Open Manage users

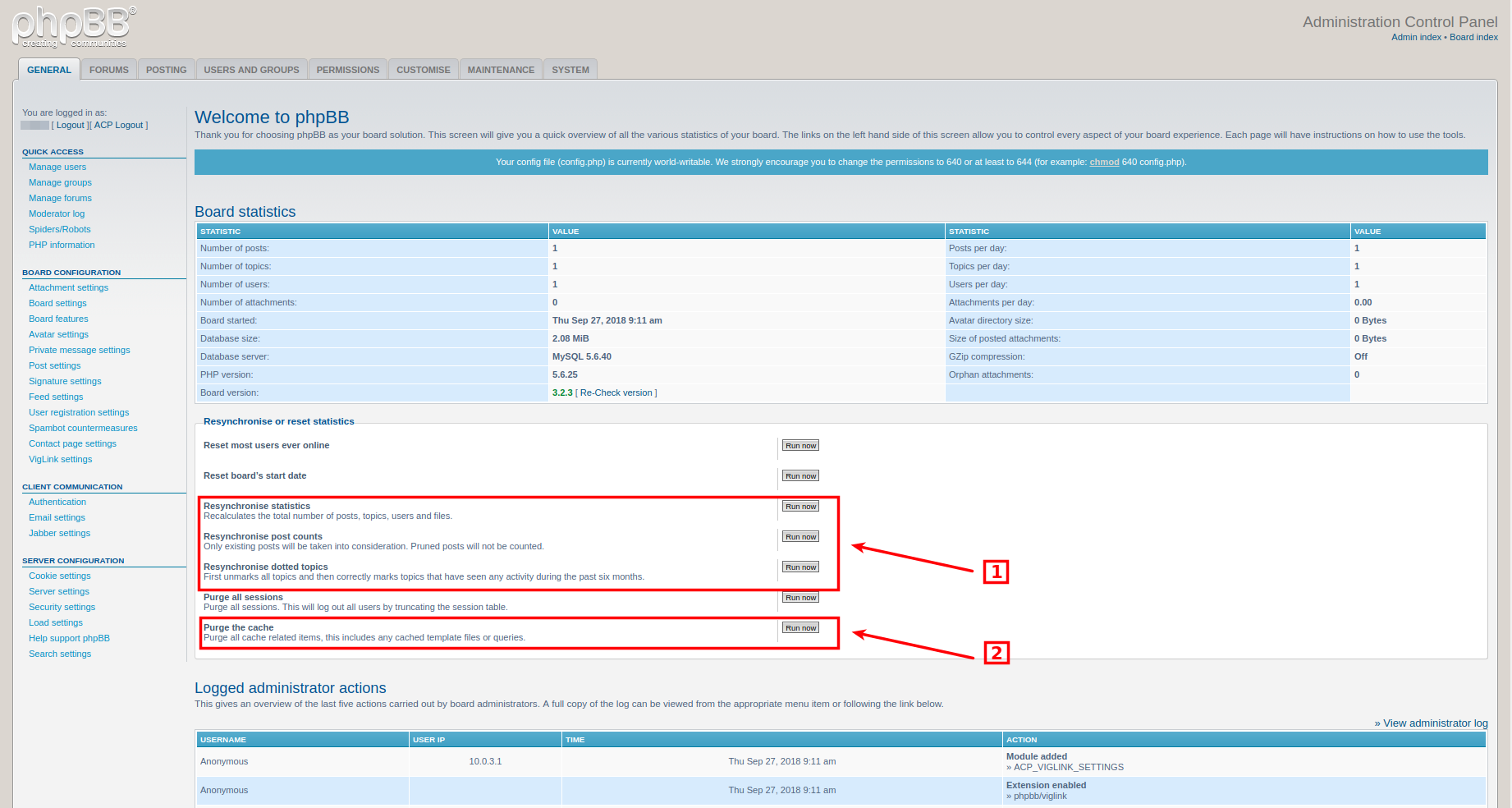pos(57,167)
